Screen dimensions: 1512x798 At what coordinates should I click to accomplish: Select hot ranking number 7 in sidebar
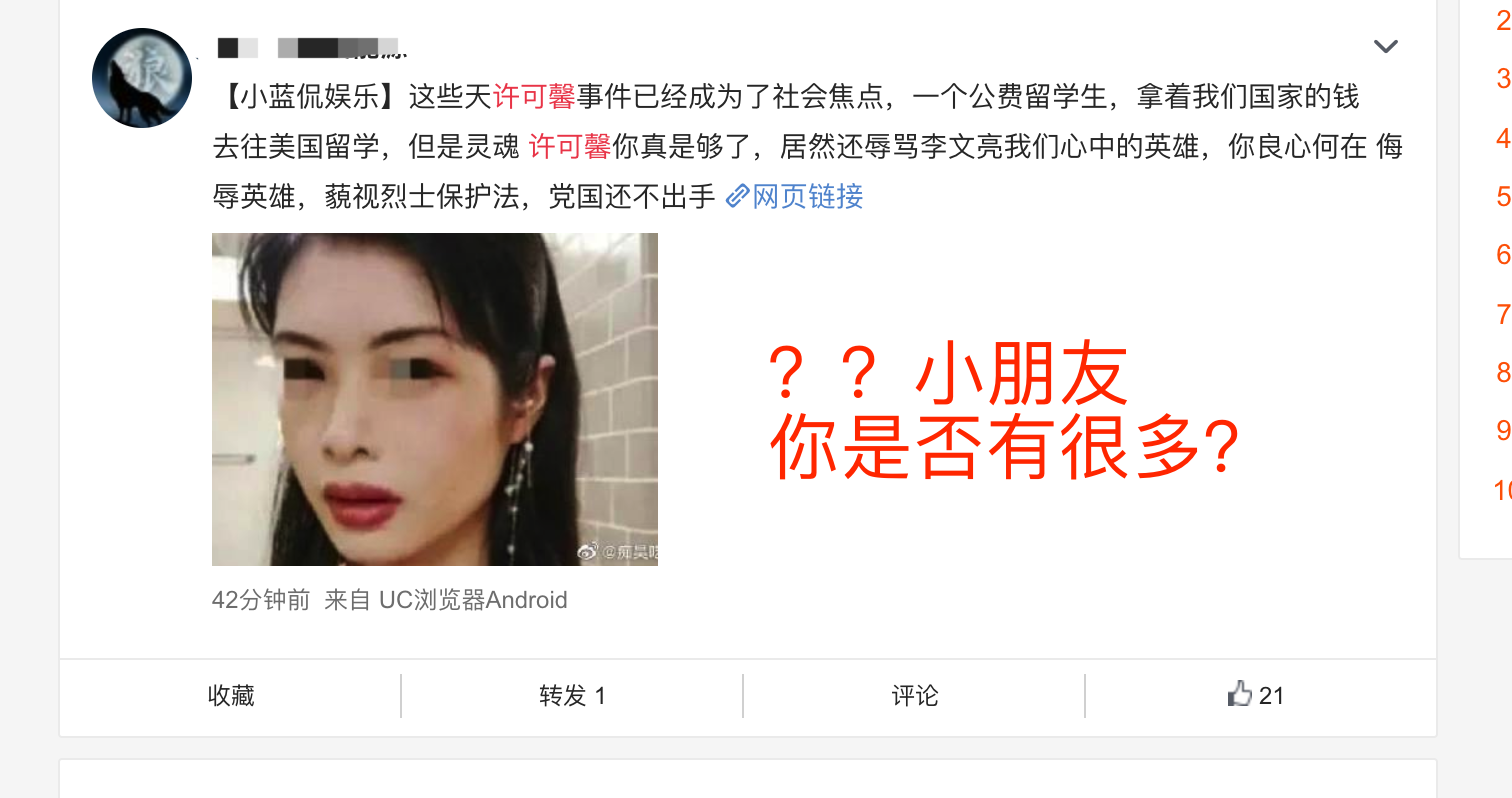tap(1503, 313)
